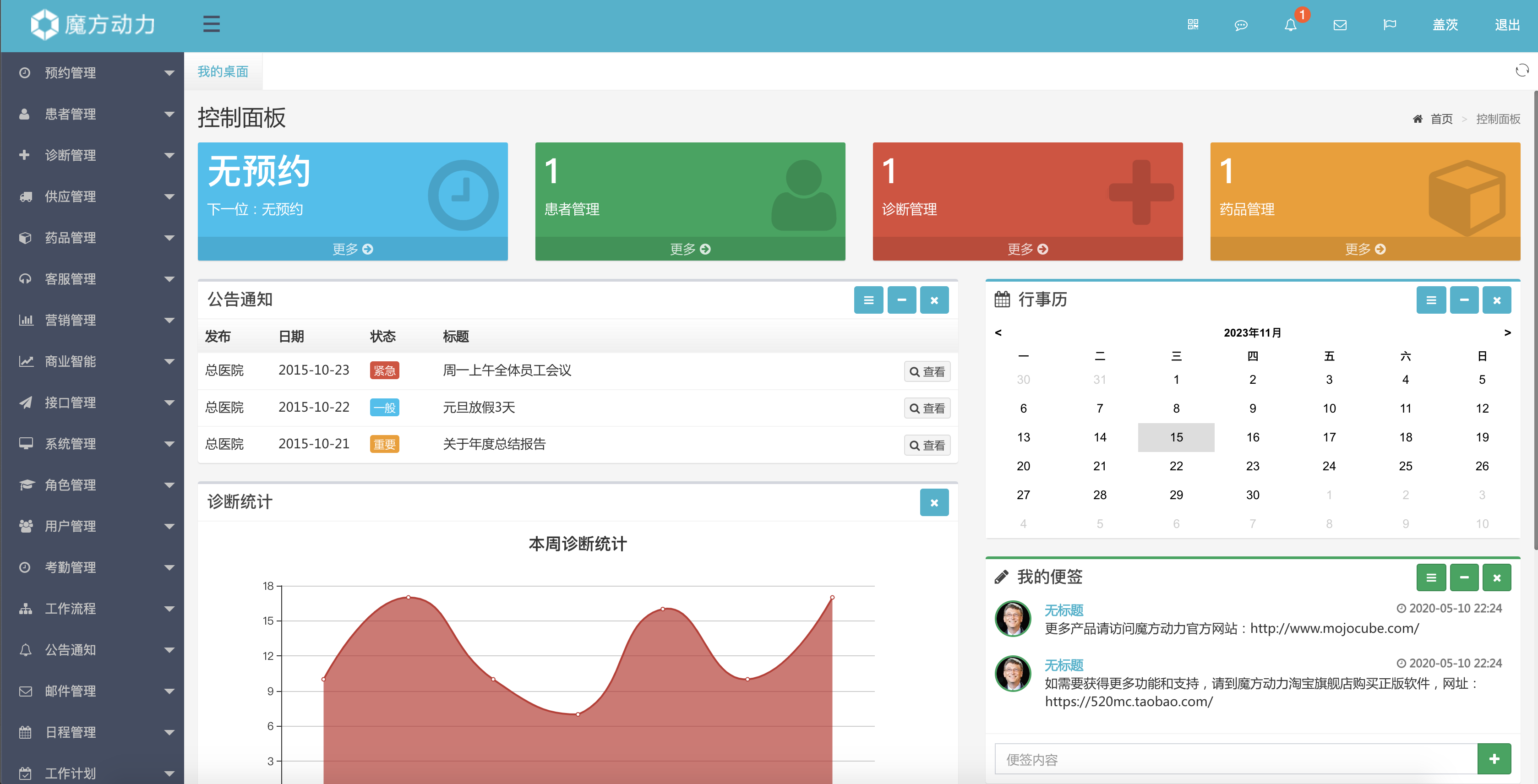Click the 退出 logout link
The image size is (1538, 784).
click(x=1507, y=25)
